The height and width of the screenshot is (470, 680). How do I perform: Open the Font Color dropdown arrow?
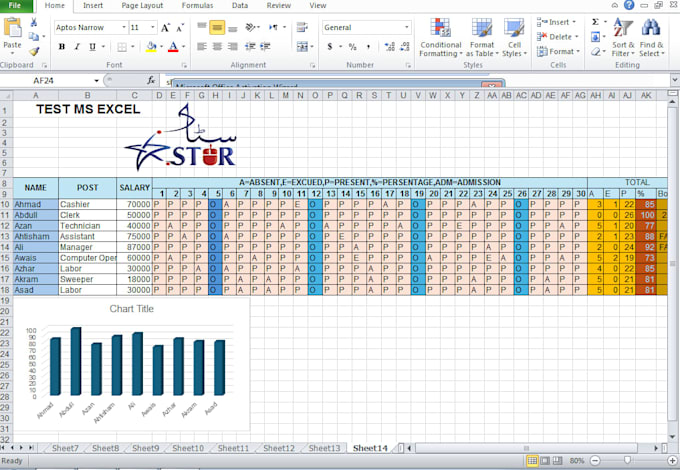pos(183,47)
